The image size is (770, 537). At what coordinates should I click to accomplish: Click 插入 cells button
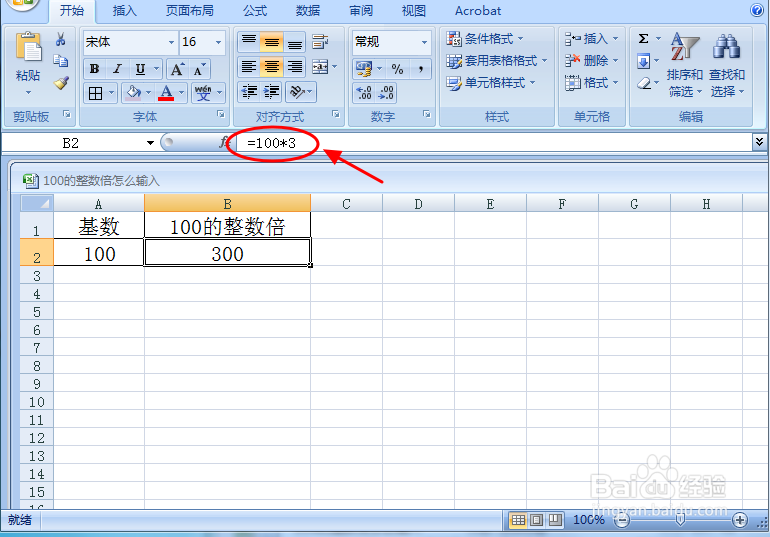[591, 38]
